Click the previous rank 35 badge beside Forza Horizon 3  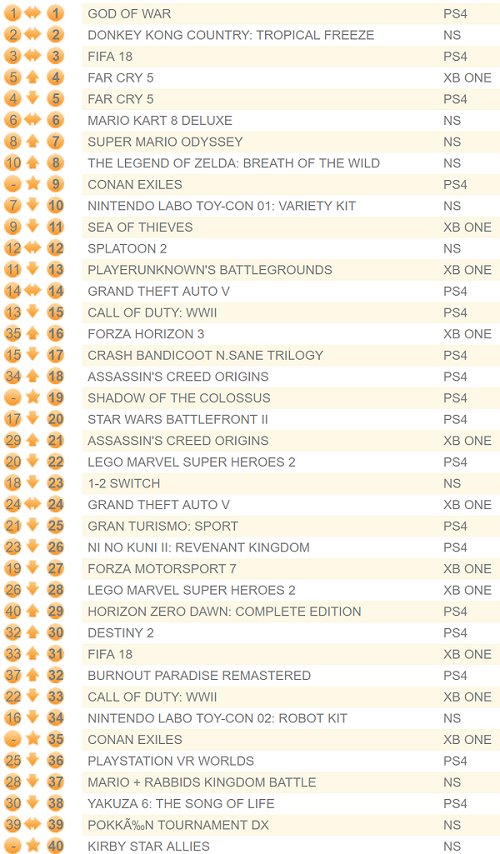13,333
